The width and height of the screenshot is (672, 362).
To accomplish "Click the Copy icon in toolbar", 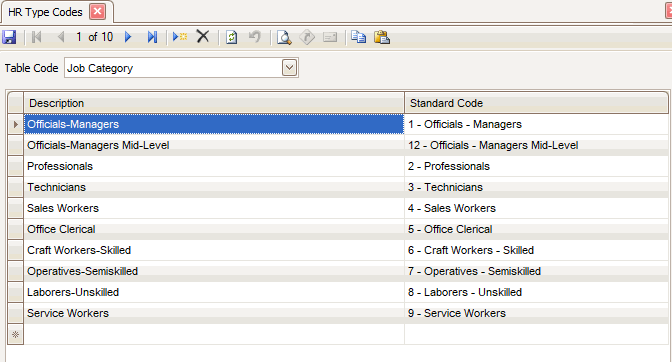I will [358, 37].
